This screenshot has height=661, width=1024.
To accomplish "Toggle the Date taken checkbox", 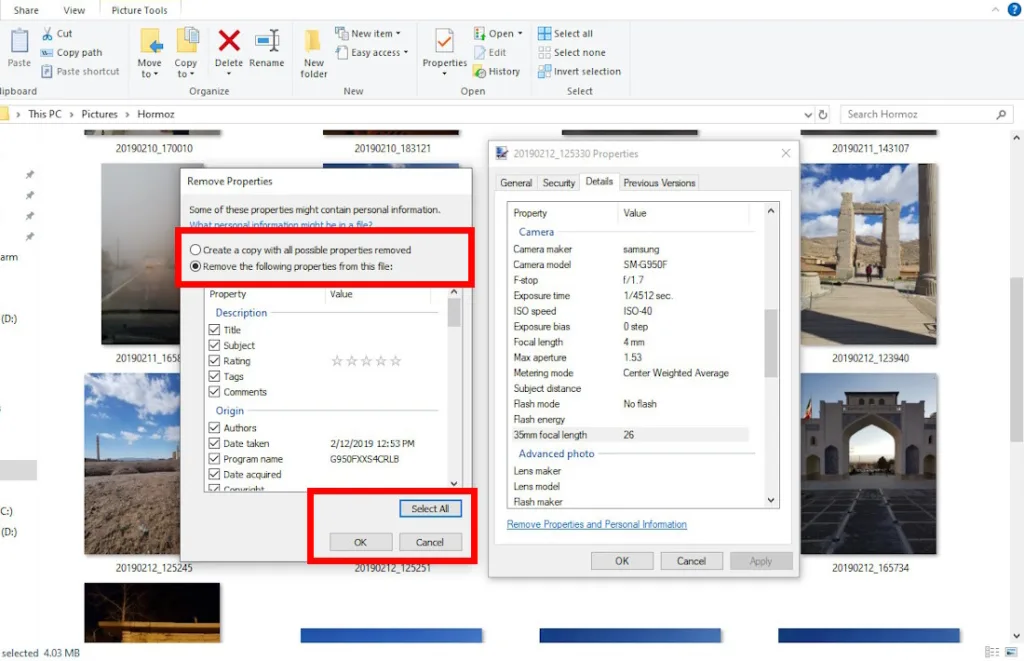I will (x=214, y=443).
